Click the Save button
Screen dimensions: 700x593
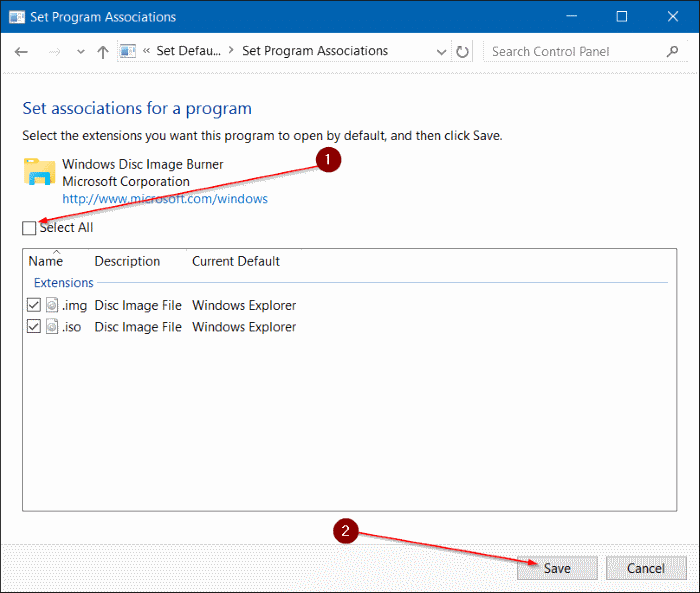pyautogui.click(x=557, y=568)
